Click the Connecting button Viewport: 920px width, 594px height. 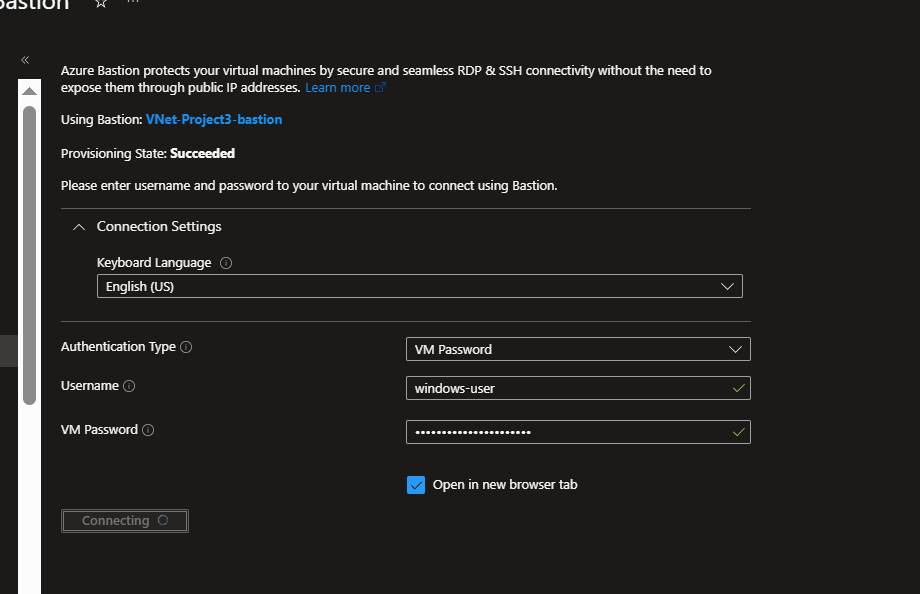click(124, 521)
